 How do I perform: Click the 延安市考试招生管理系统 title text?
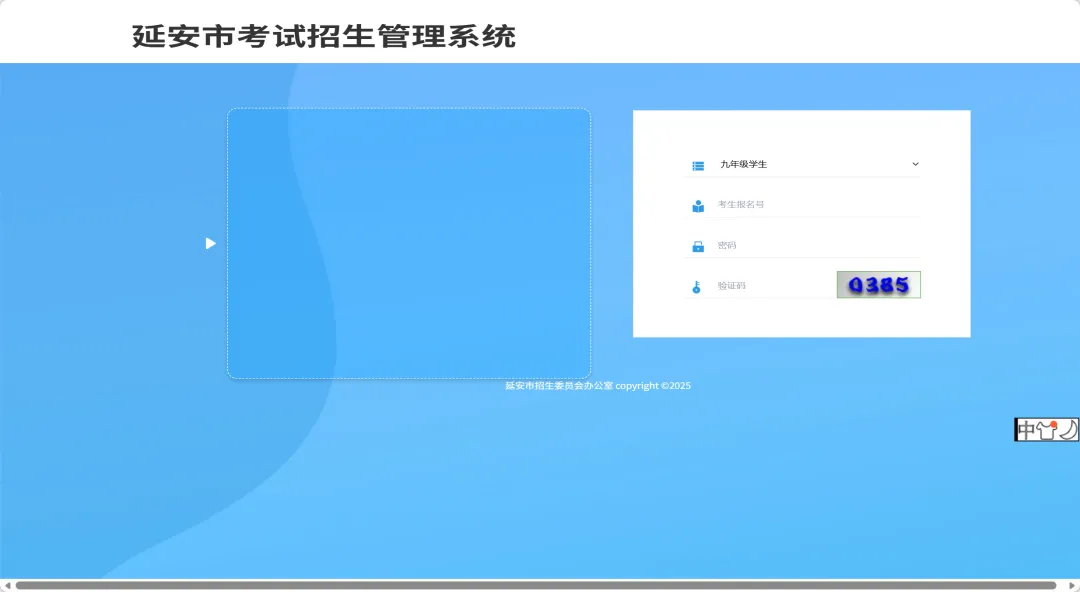pos(324,37)
